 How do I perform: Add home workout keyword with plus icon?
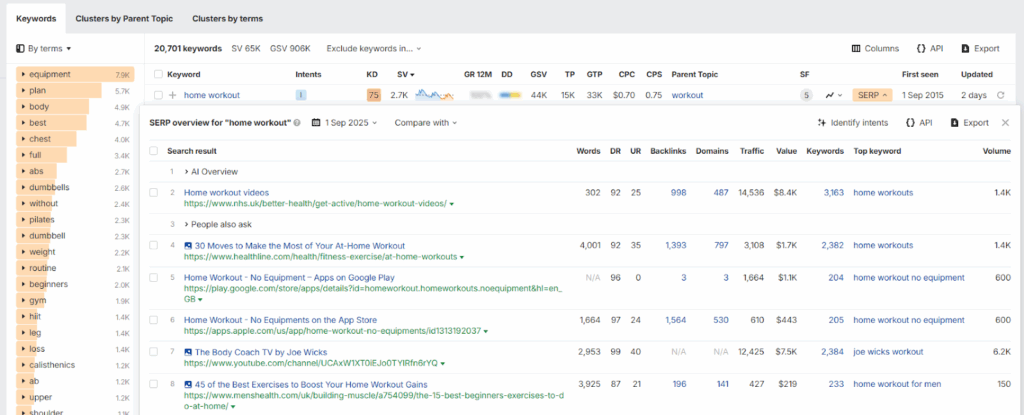(x=173, y=95)
